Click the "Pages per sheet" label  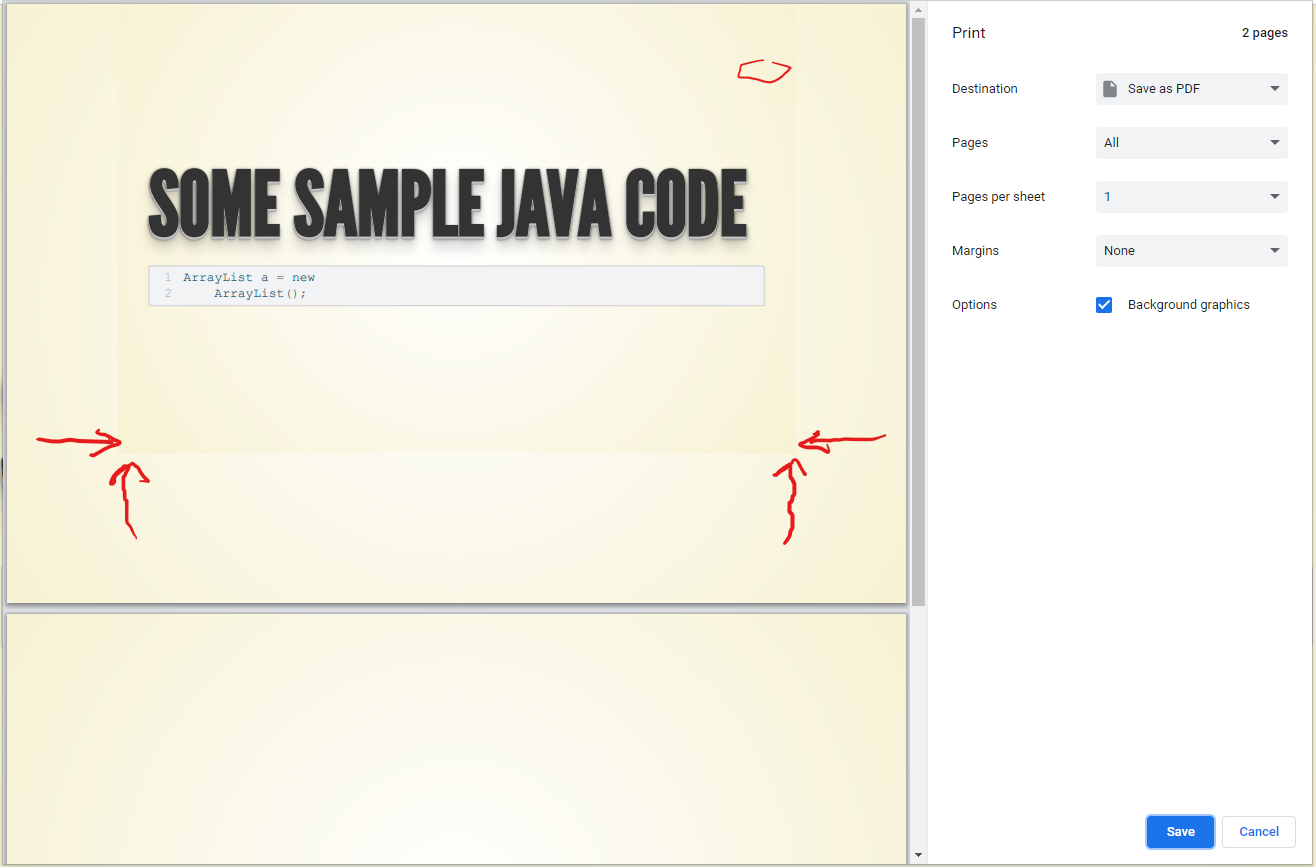(x=999, y=197)
